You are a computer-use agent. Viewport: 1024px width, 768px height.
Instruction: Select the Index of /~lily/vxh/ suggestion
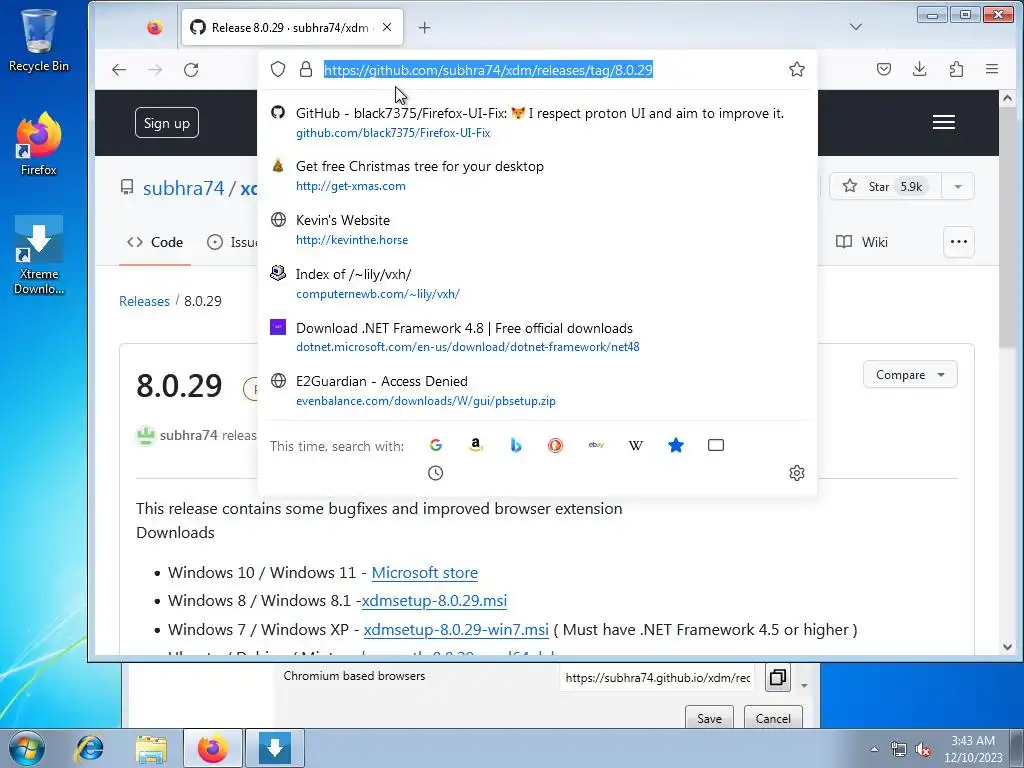click(x=537, y=283)
